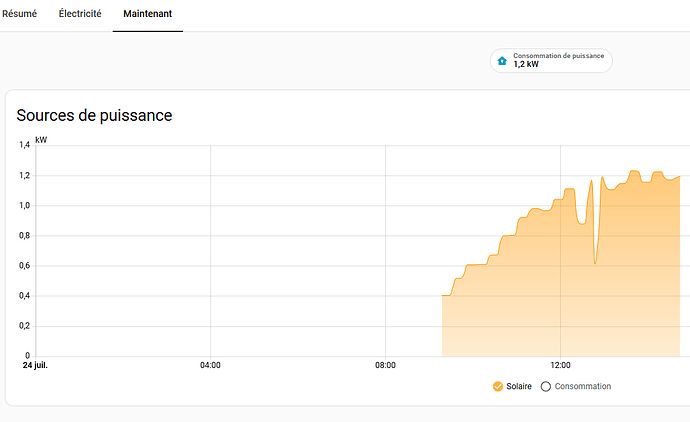Click the 1,0 y-axis label
The height and width of the screenshot is (422, 690).
coord(24,205)
